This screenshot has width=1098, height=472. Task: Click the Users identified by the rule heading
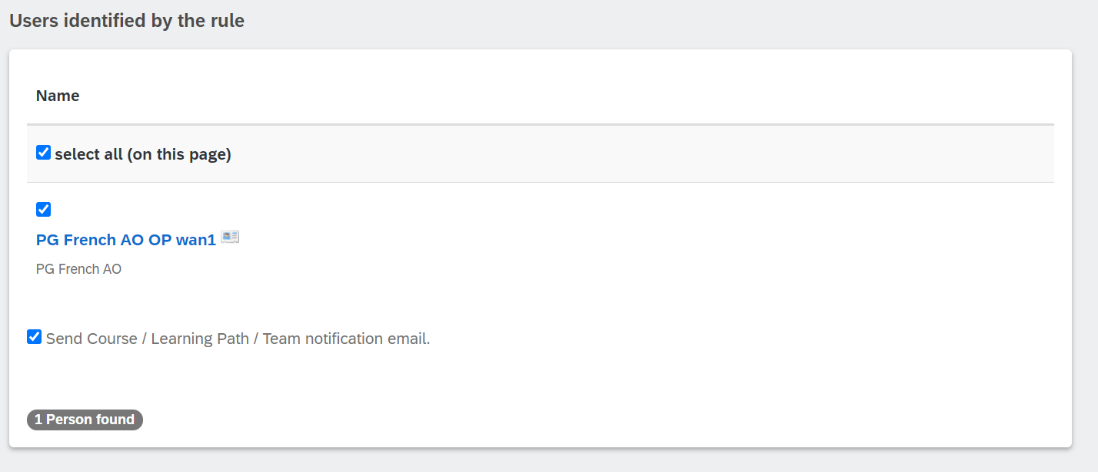click(x=127, y=21)
